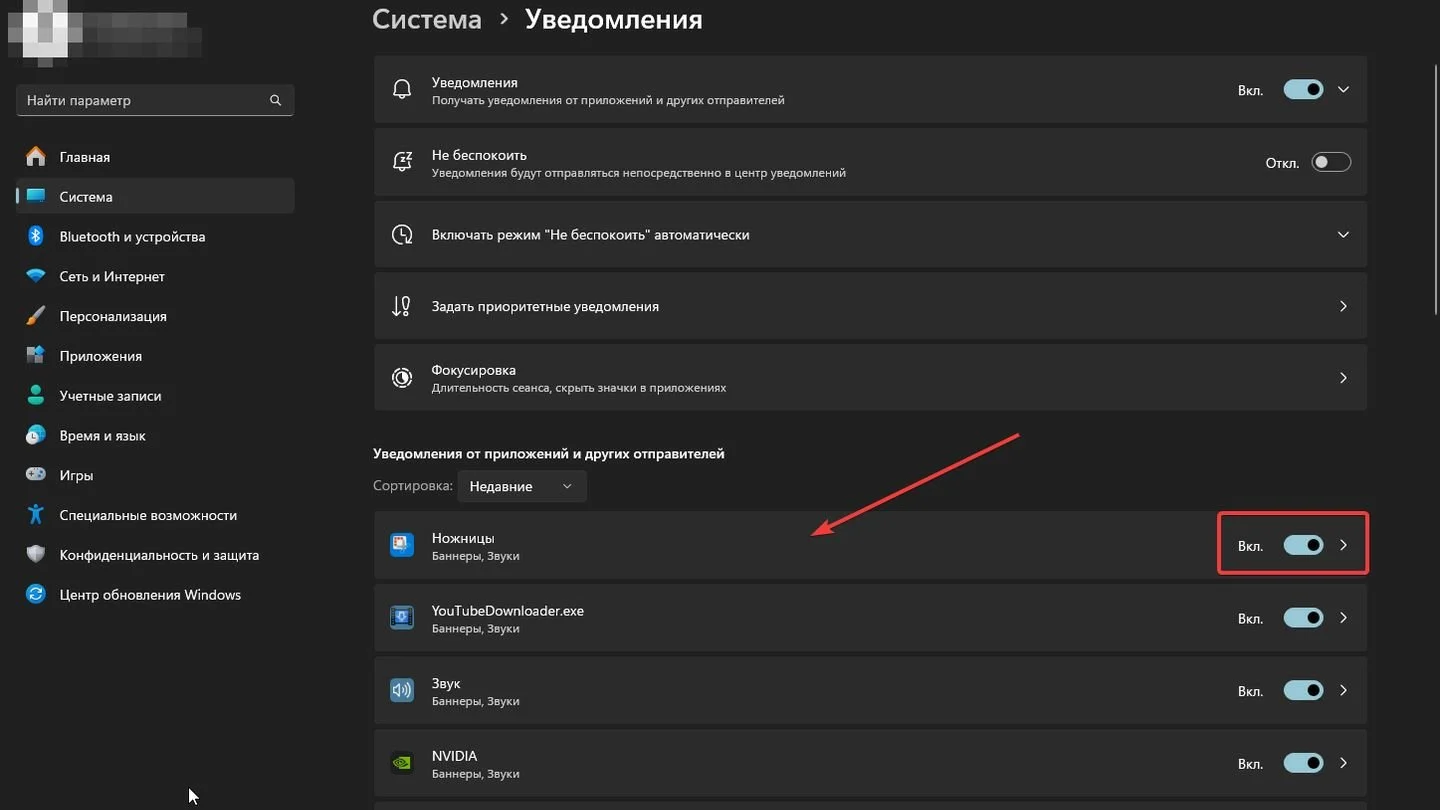Click the NVIDIA app icon
This screenshot has height=810, width=1440.
pos(402,762)
